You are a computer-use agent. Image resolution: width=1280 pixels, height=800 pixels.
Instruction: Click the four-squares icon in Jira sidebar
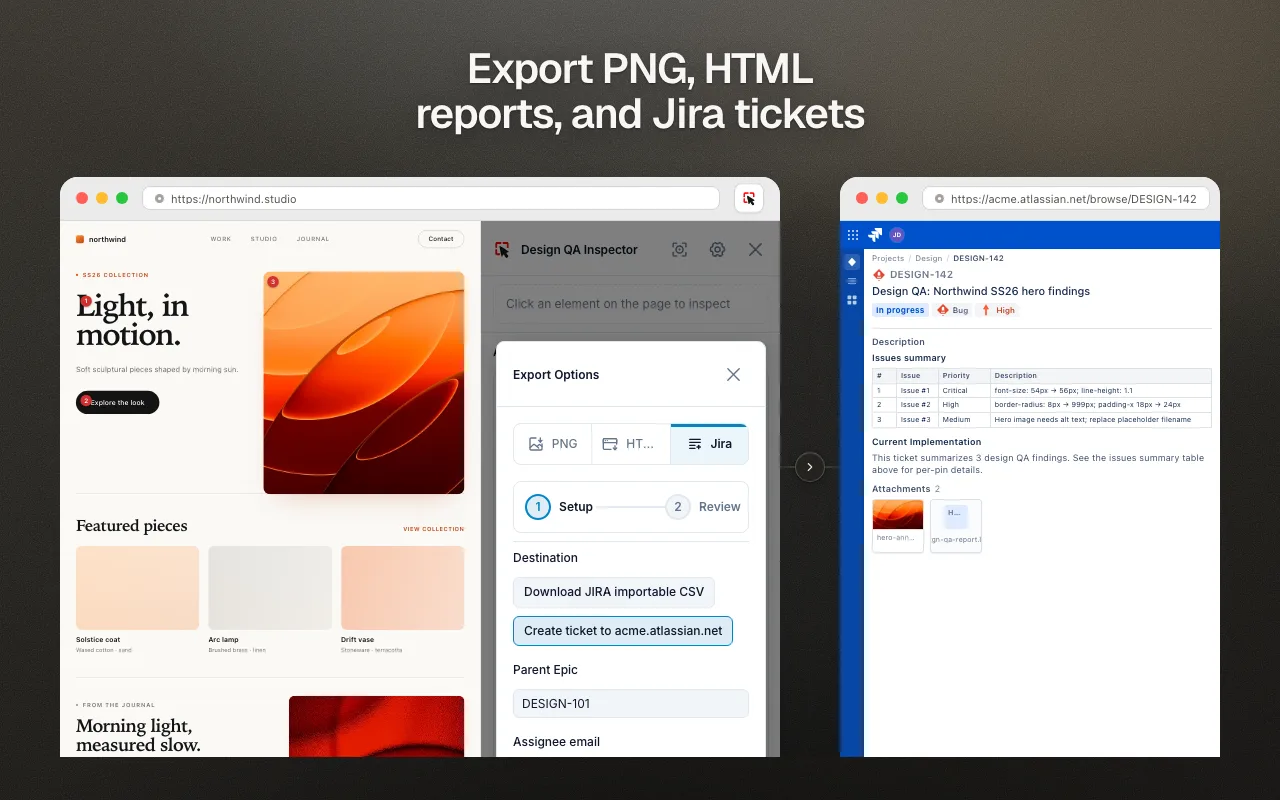pyautogui.click(x=852, y=300)
